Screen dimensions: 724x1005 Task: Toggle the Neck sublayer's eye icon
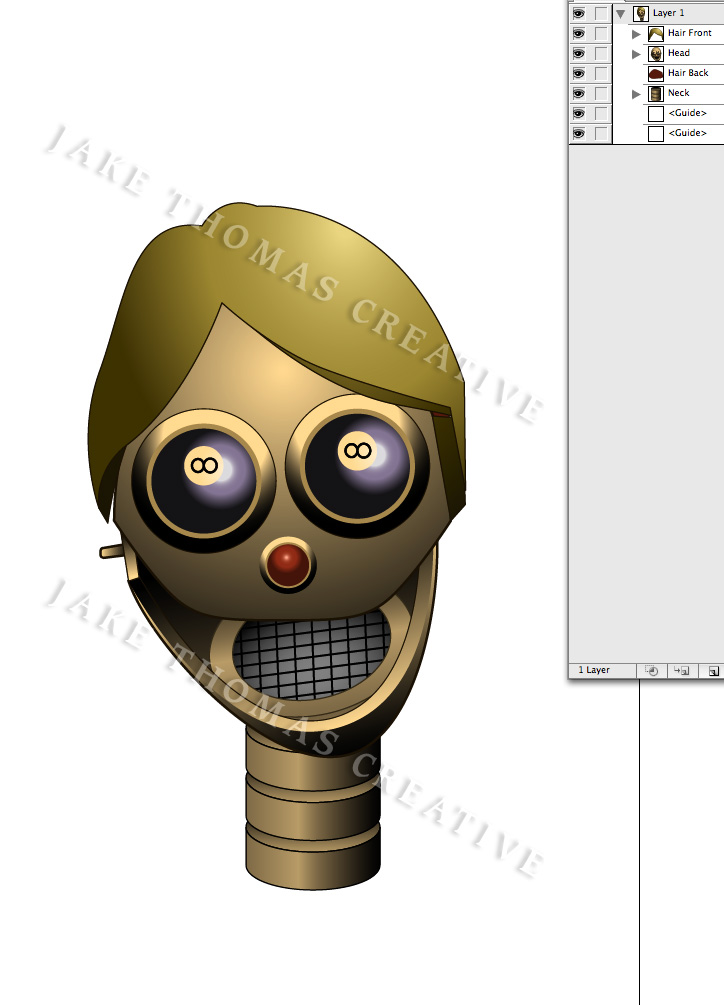579,94
